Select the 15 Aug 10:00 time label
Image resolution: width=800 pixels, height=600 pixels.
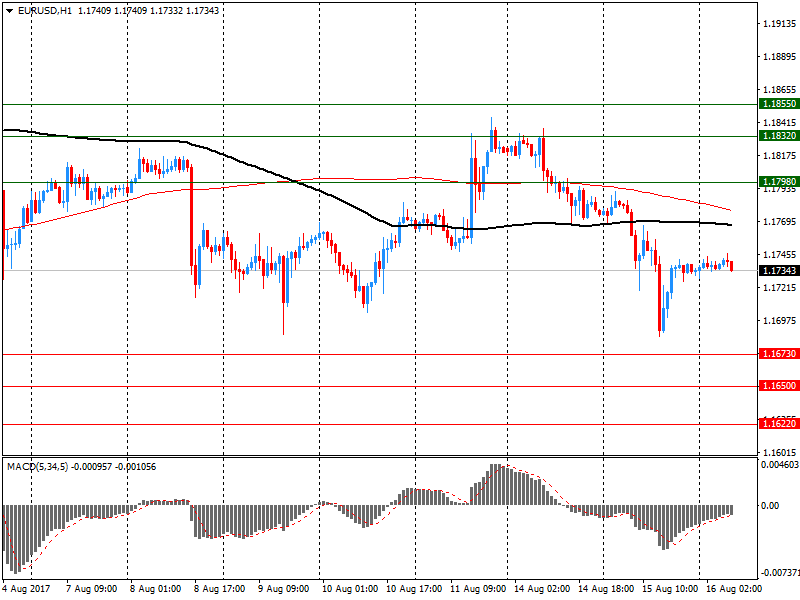(670, 589)
